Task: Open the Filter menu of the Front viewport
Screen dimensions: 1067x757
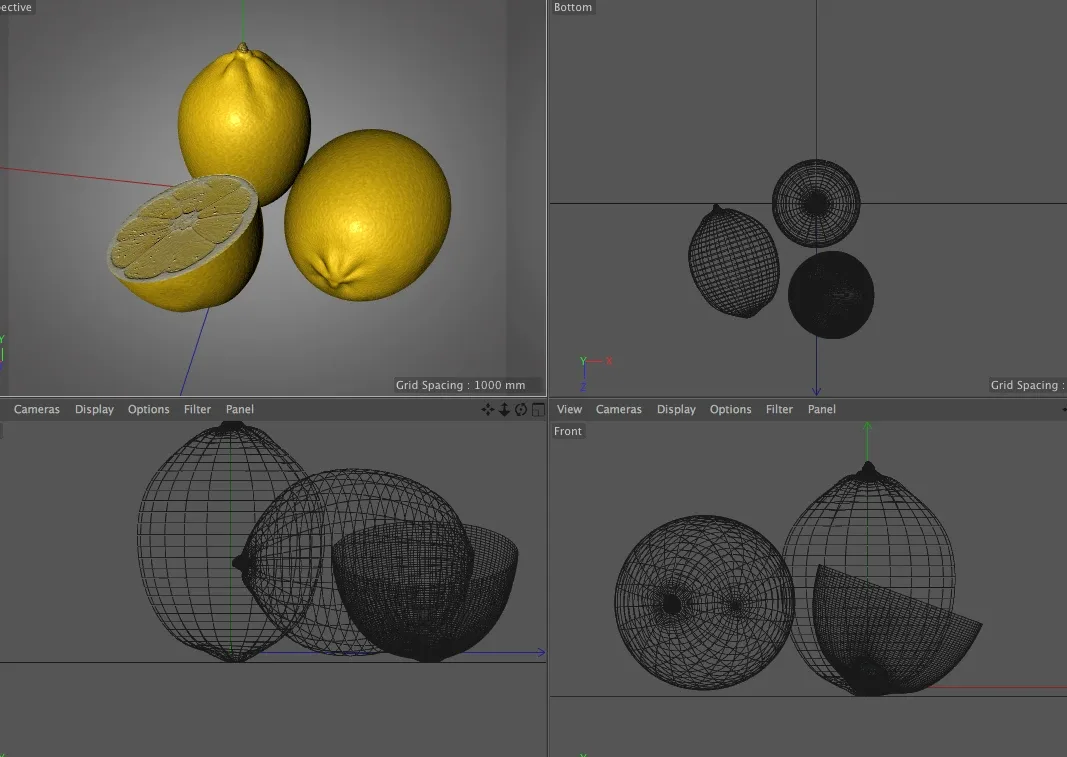Action: pos(779,409)
